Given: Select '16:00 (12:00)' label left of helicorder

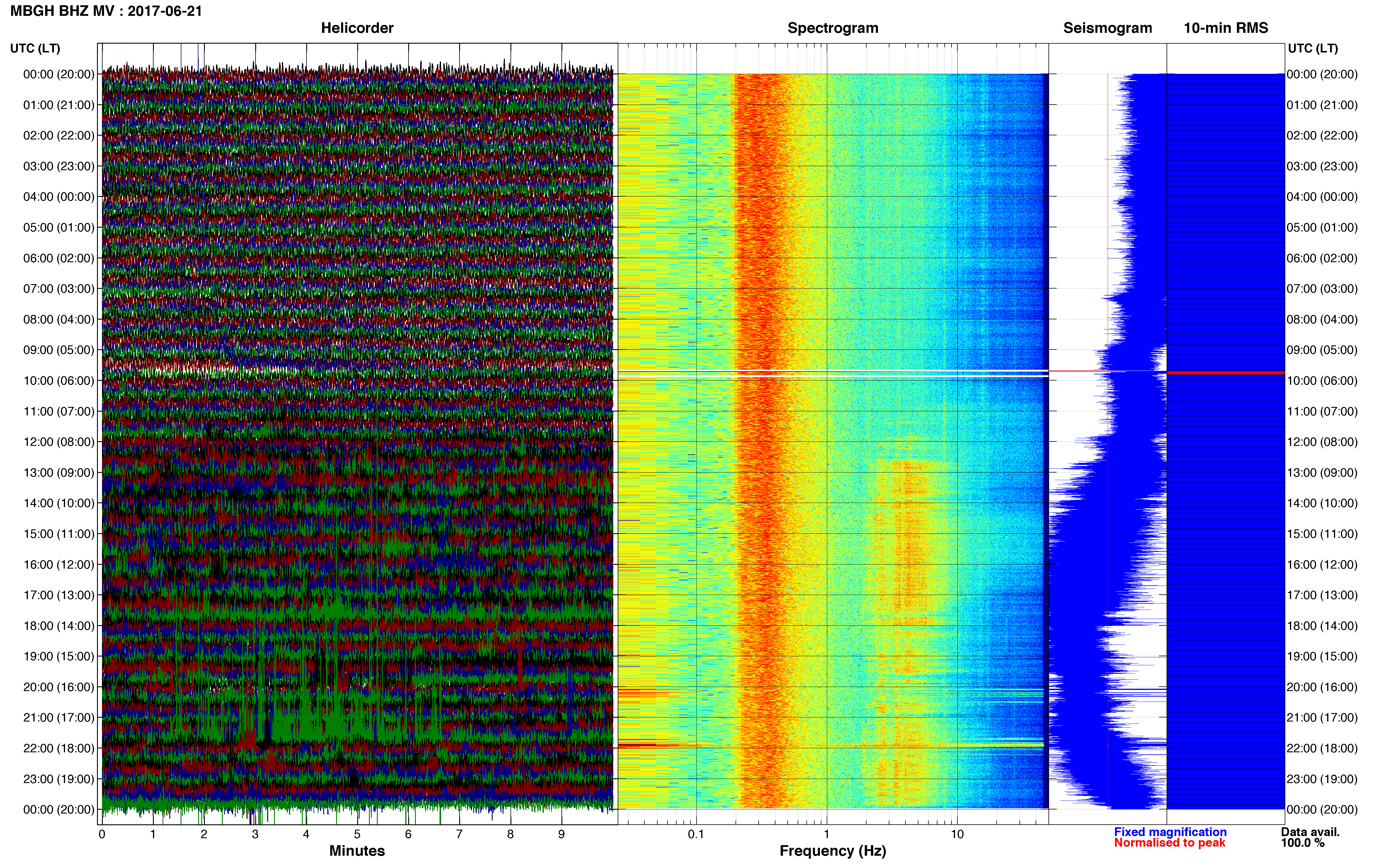Looking at the screenshot, I should coord(59,565).
